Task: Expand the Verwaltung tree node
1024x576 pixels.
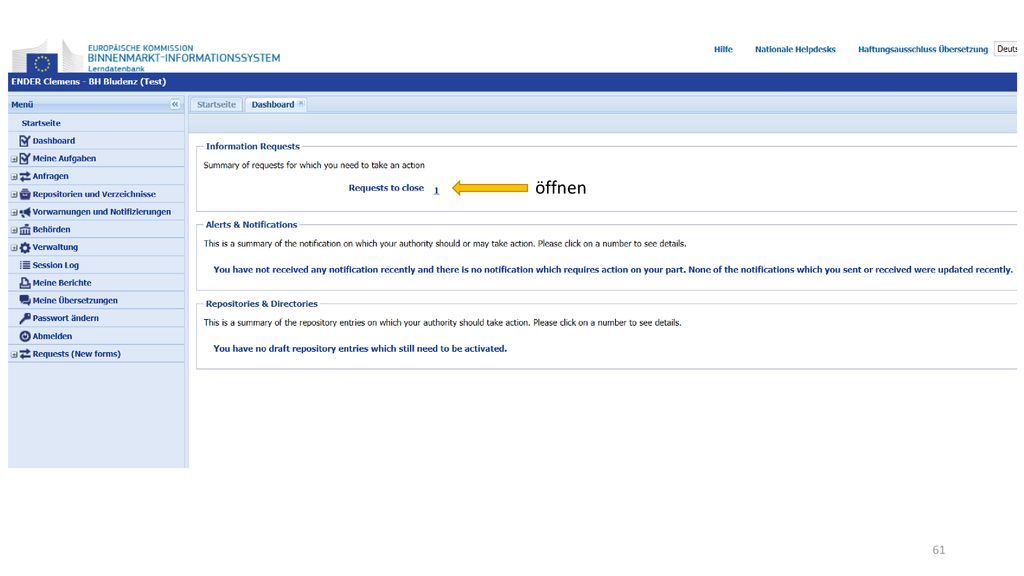Action: click(x=14, y=248)
